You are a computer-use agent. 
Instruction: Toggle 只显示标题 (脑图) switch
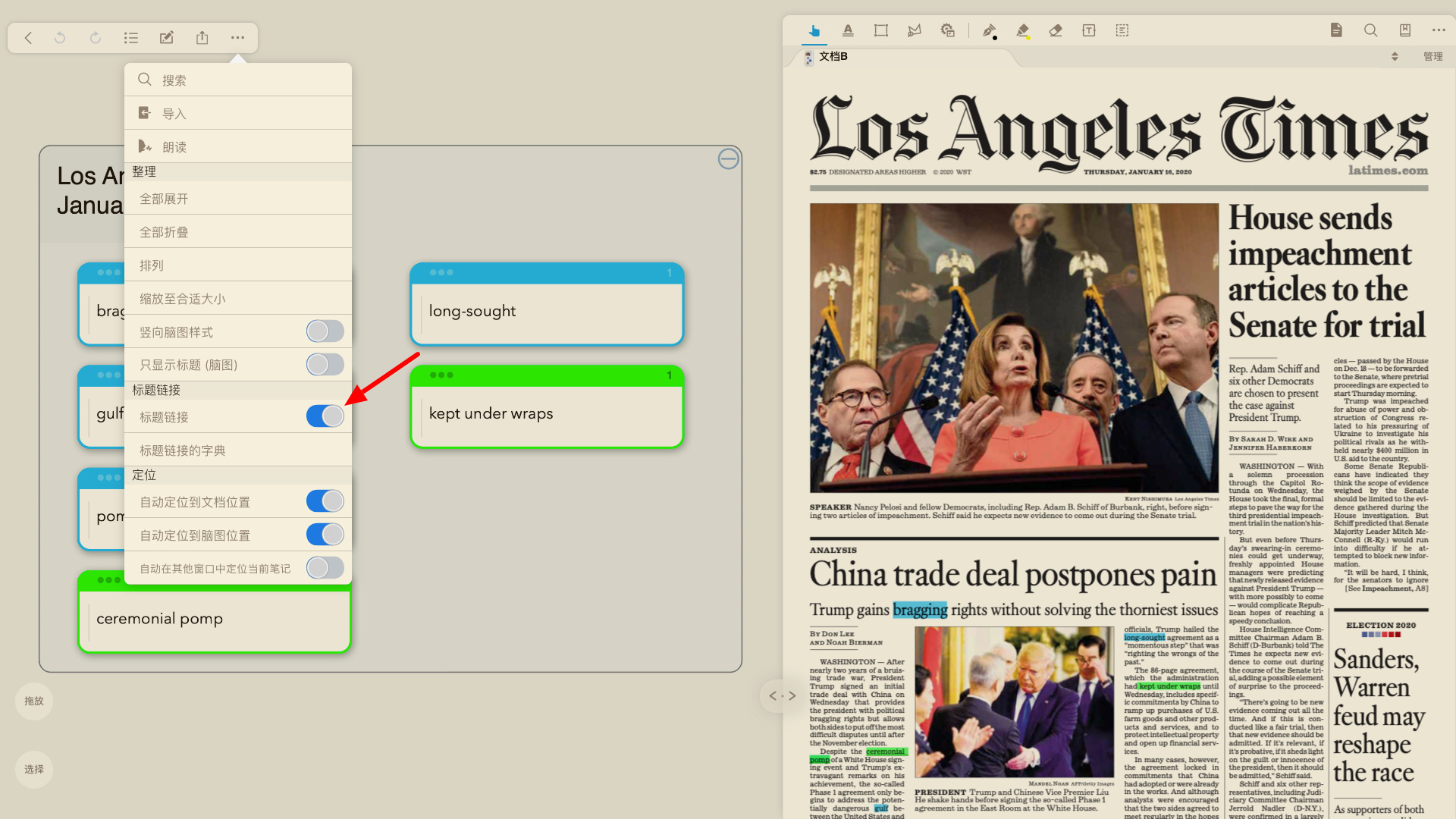pyautogui.click(x=325, y=365)
